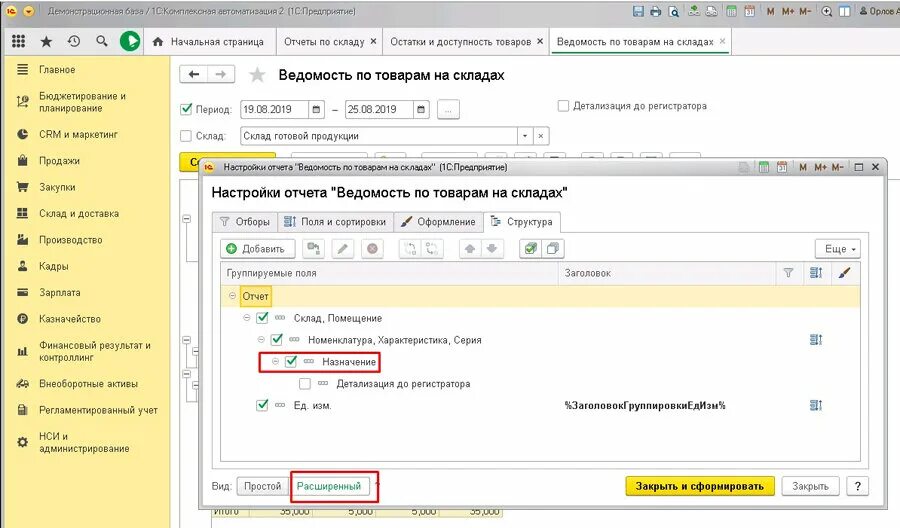Screen dimensions: 900x528
Task: Click the Добавить button
Action: pyautogui.click(x=257, y=249)
